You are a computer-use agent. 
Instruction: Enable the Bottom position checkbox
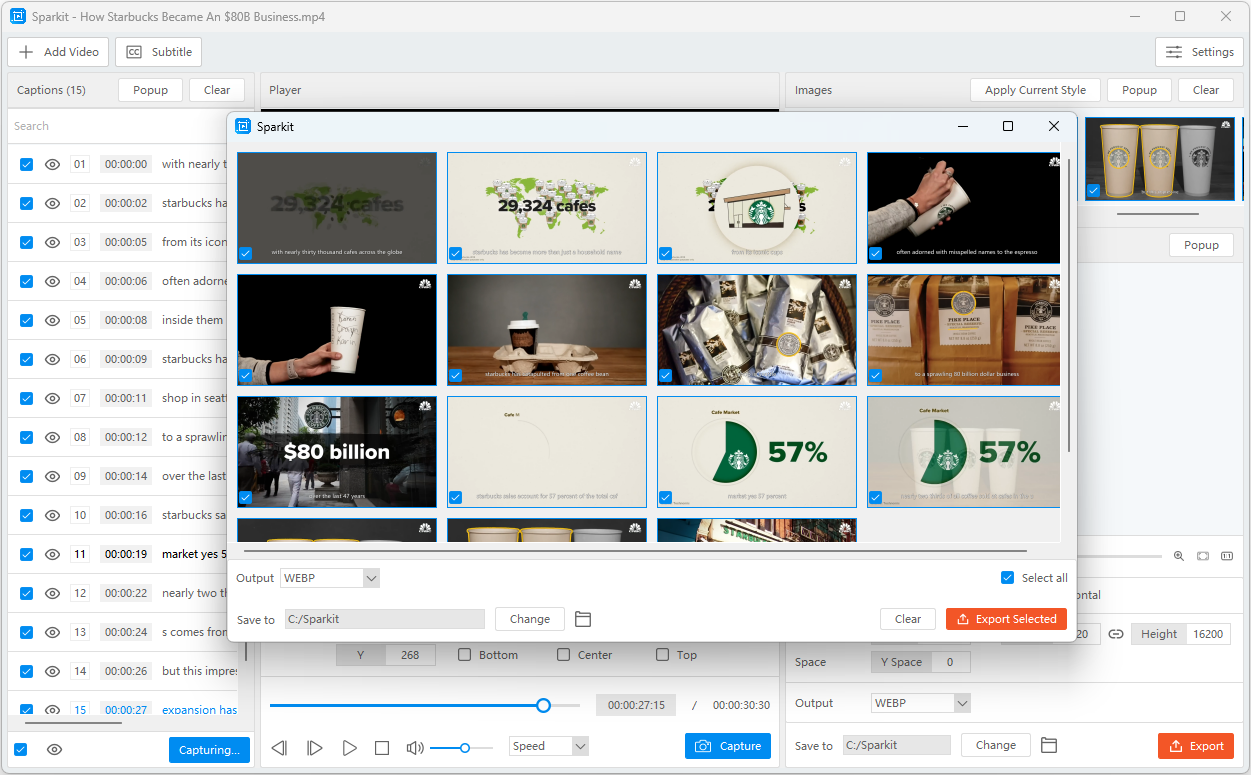[464, 655]
